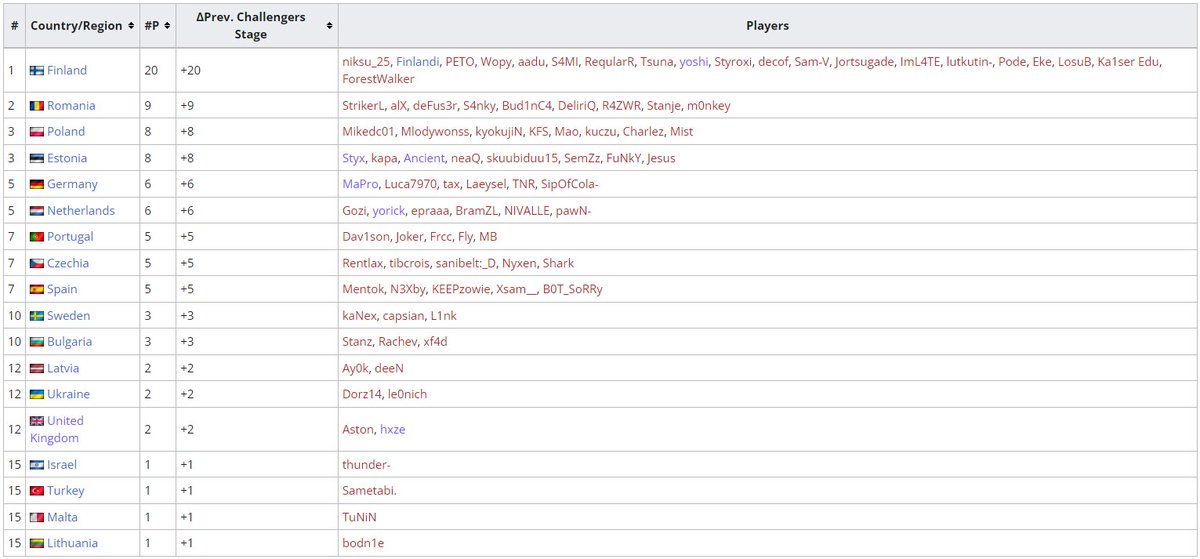
Task: Click the Lithuania flag icon
Action: (37, 544)
